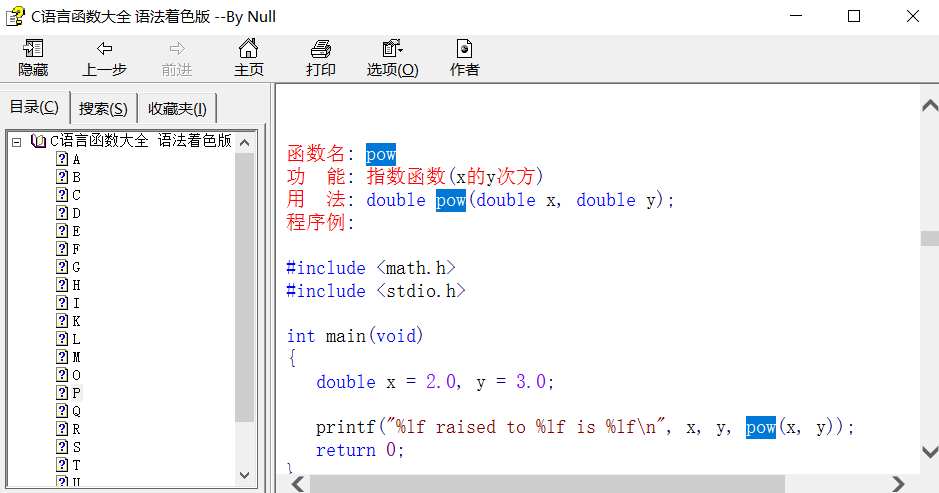This screenshot has height=493, width=939.
Task: Close the C语言函数大全 window
Action: [913, 16]
